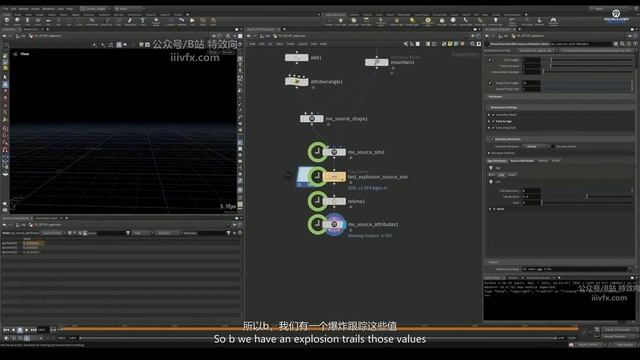Select the attribwrangle1 node
The height and width of the screenshot is (360, 640).
tap(296, 82)
